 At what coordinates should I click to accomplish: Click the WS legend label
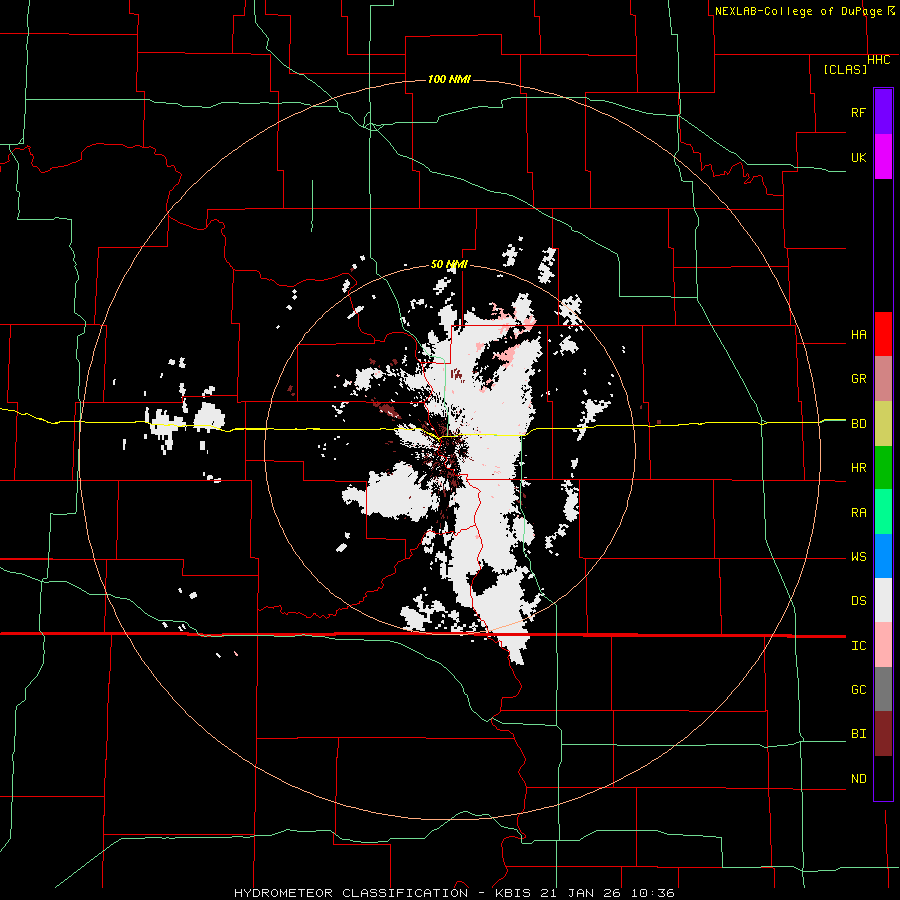tap(858, 557)
